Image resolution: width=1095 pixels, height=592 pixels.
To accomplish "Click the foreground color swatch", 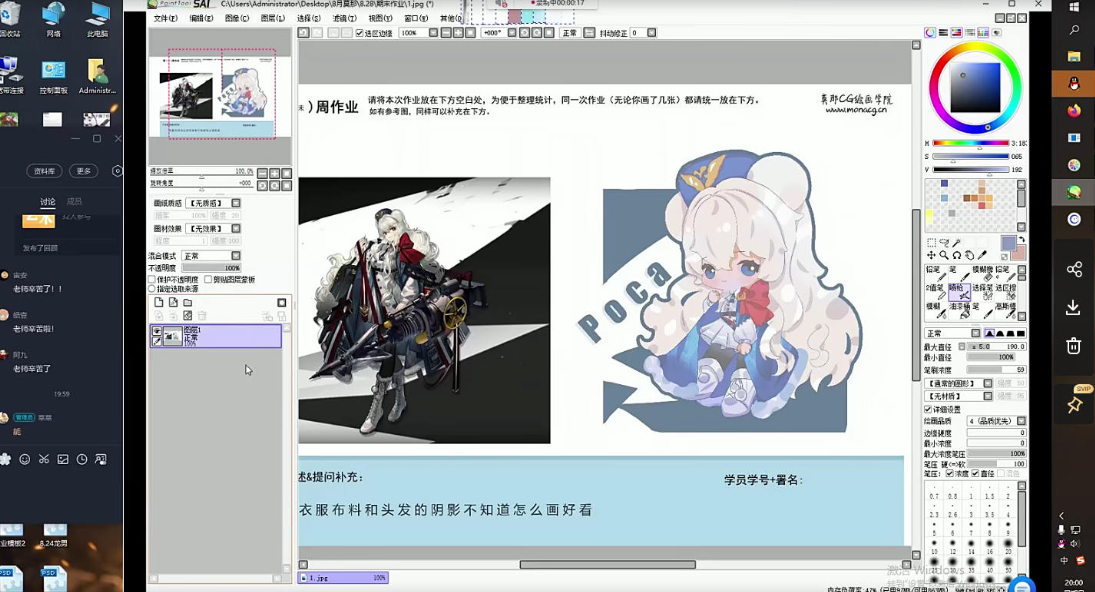I will 1008,242.
